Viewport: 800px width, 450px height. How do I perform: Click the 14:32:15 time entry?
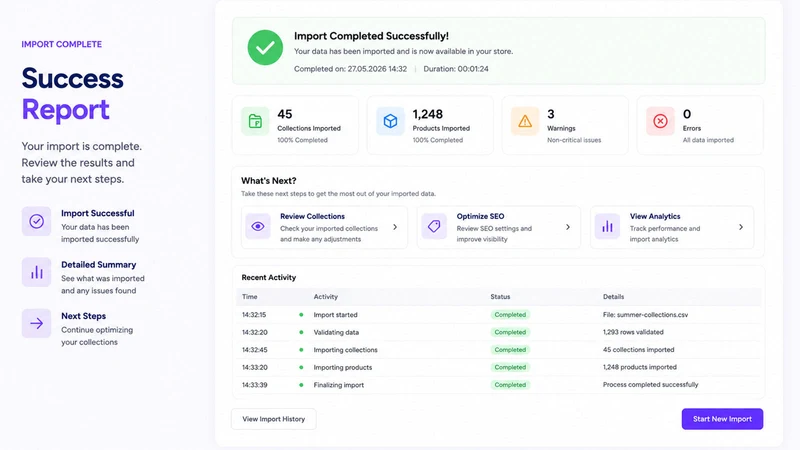point(254,315)
